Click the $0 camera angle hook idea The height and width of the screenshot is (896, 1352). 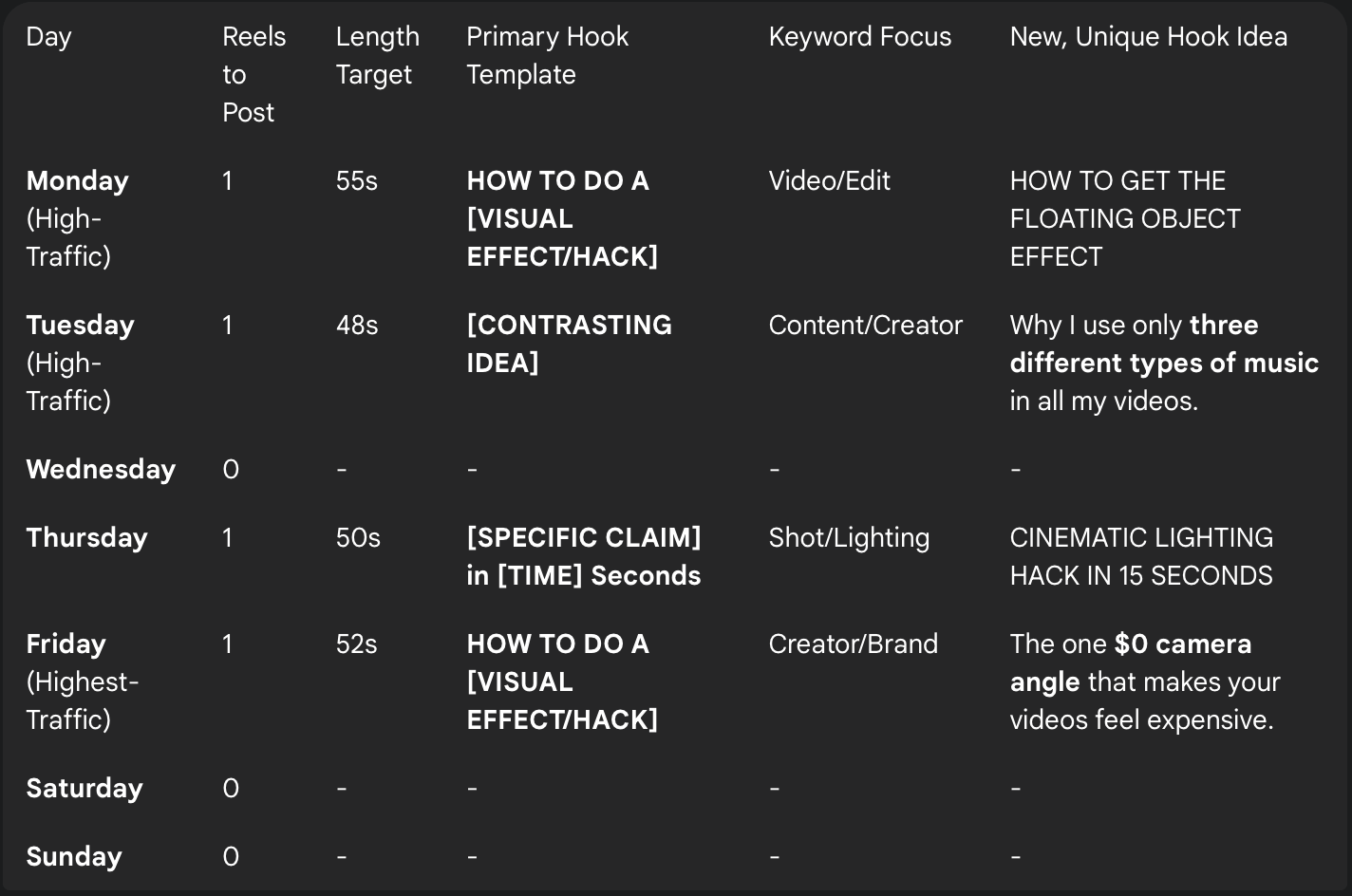coord(1144,681)
